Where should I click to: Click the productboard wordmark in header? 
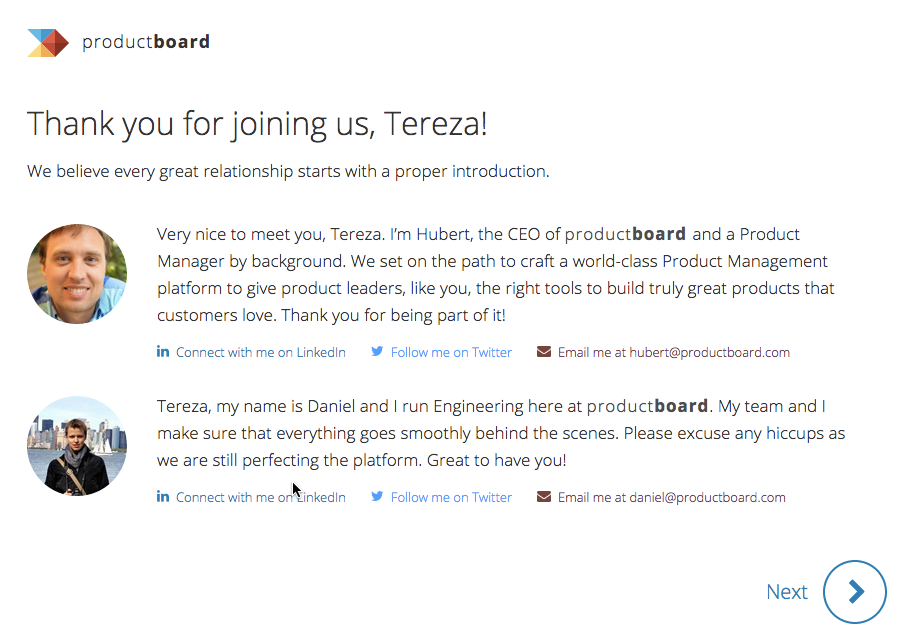click(146, 42)
